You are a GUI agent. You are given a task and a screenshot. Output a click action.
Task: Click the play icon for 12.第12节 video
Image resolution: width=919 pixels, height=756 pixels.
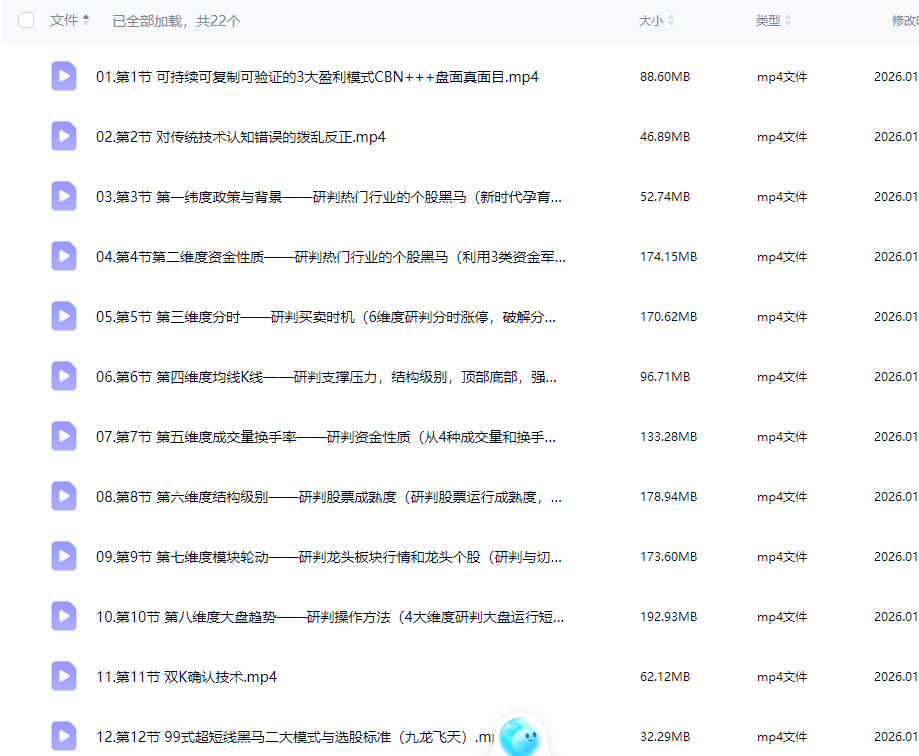(63, 736)
